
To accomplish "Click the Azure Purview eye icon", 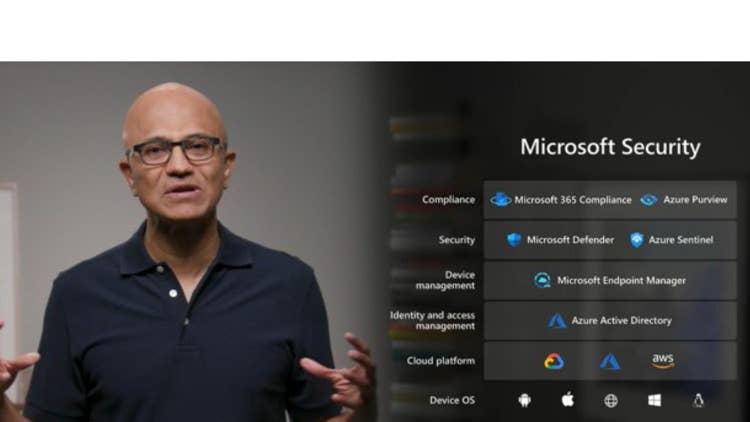I will 649,200.
